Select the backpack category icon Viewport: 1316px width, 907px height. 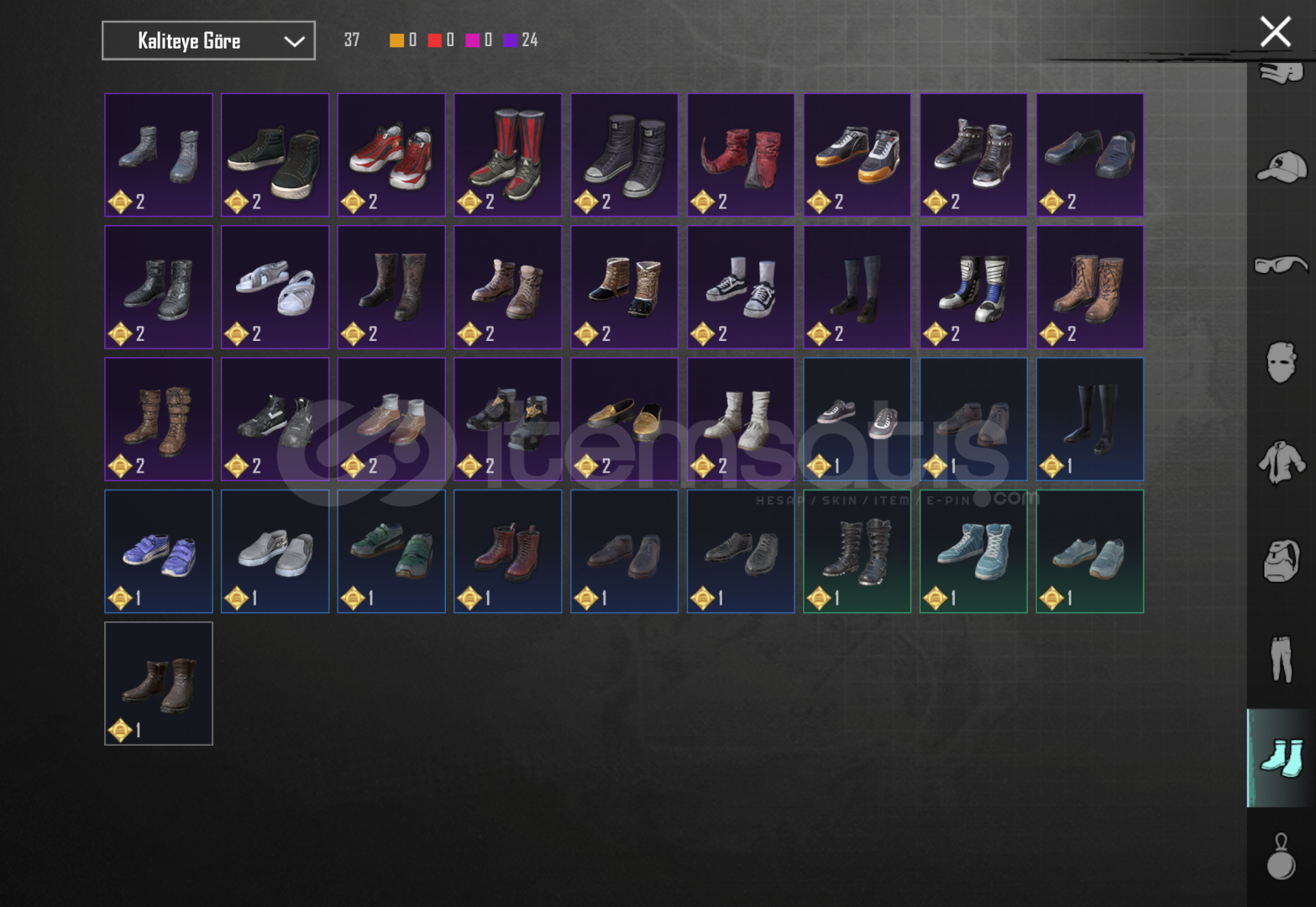pos(1281,560)
